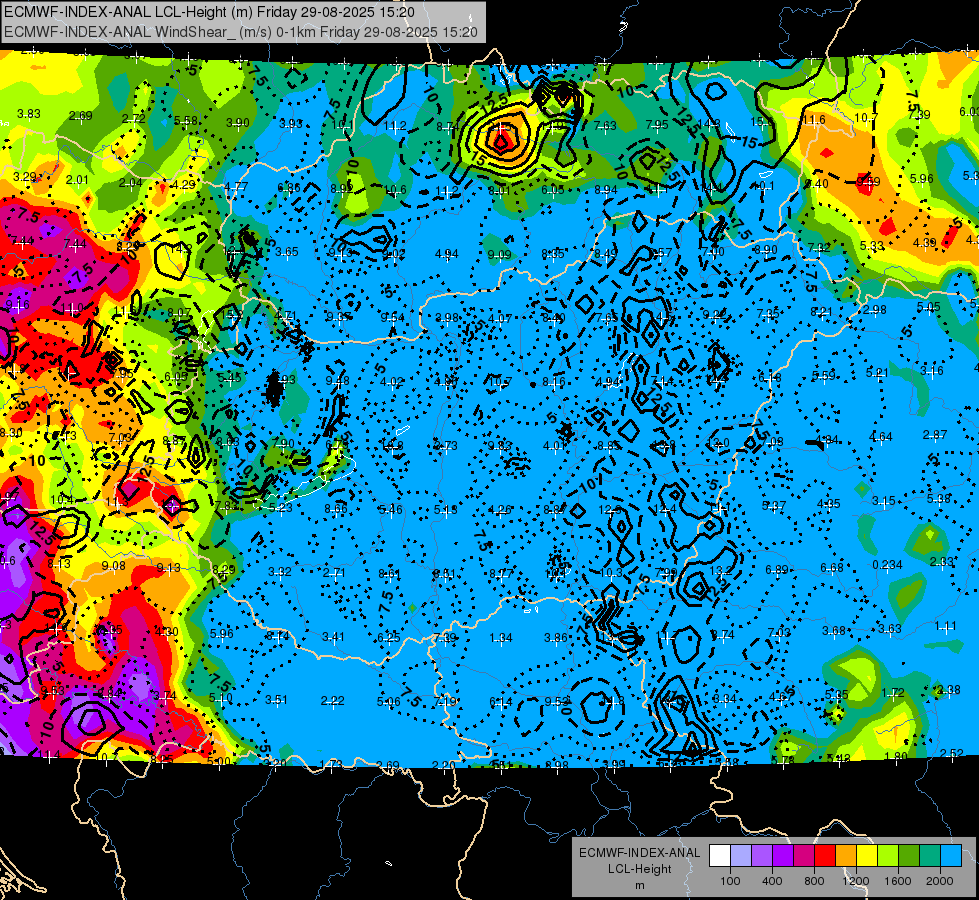Click the wind shear value "9.48"
Image resolution: width=979 pixels, height=900 pixels.
[338, 381]
